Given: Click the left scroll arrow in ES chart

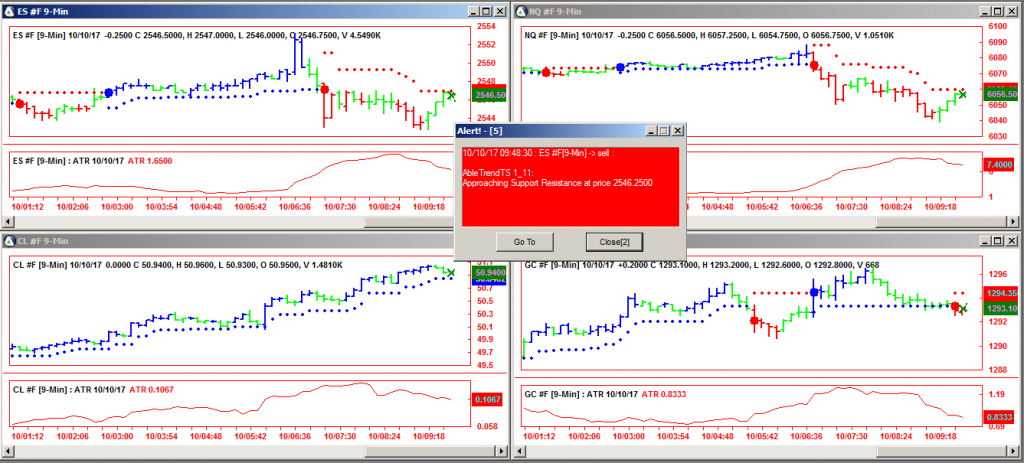Looking at the screenshot, I should [x=9, y=222].
